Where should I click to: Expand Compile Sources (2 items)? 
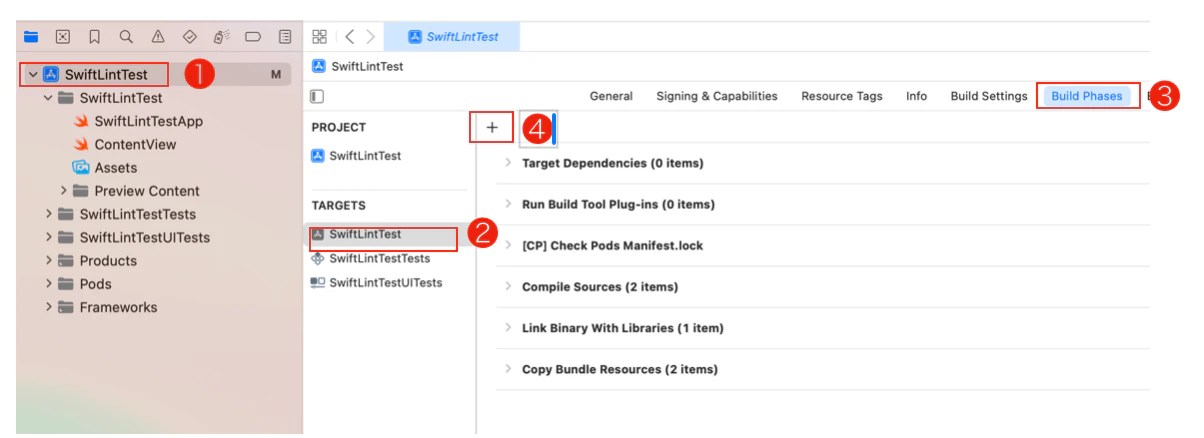tap(508, 287)
